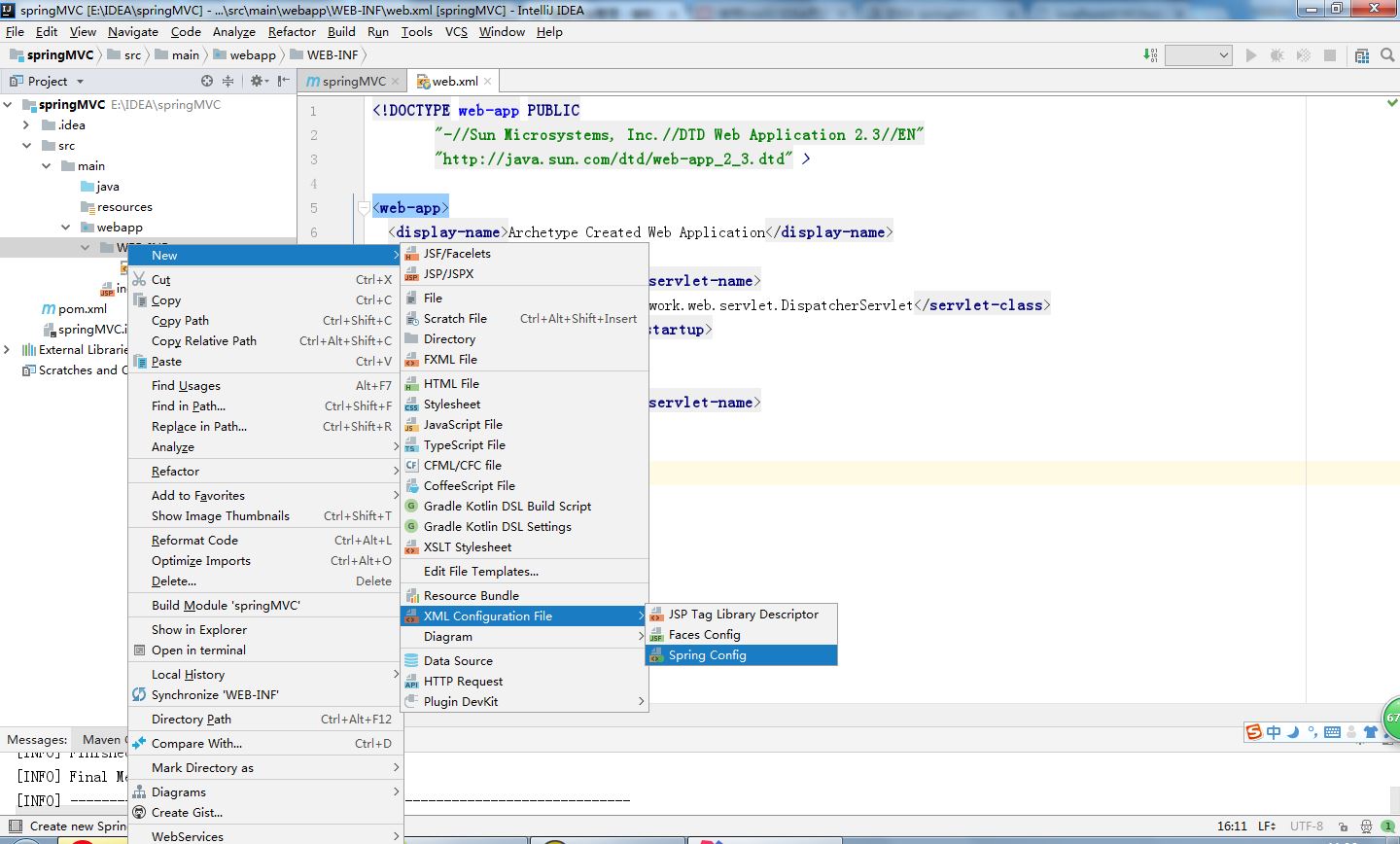Open Project Structure dialog icon
The height and width of the screenshot is (844, 1400).
[1361, 55]
